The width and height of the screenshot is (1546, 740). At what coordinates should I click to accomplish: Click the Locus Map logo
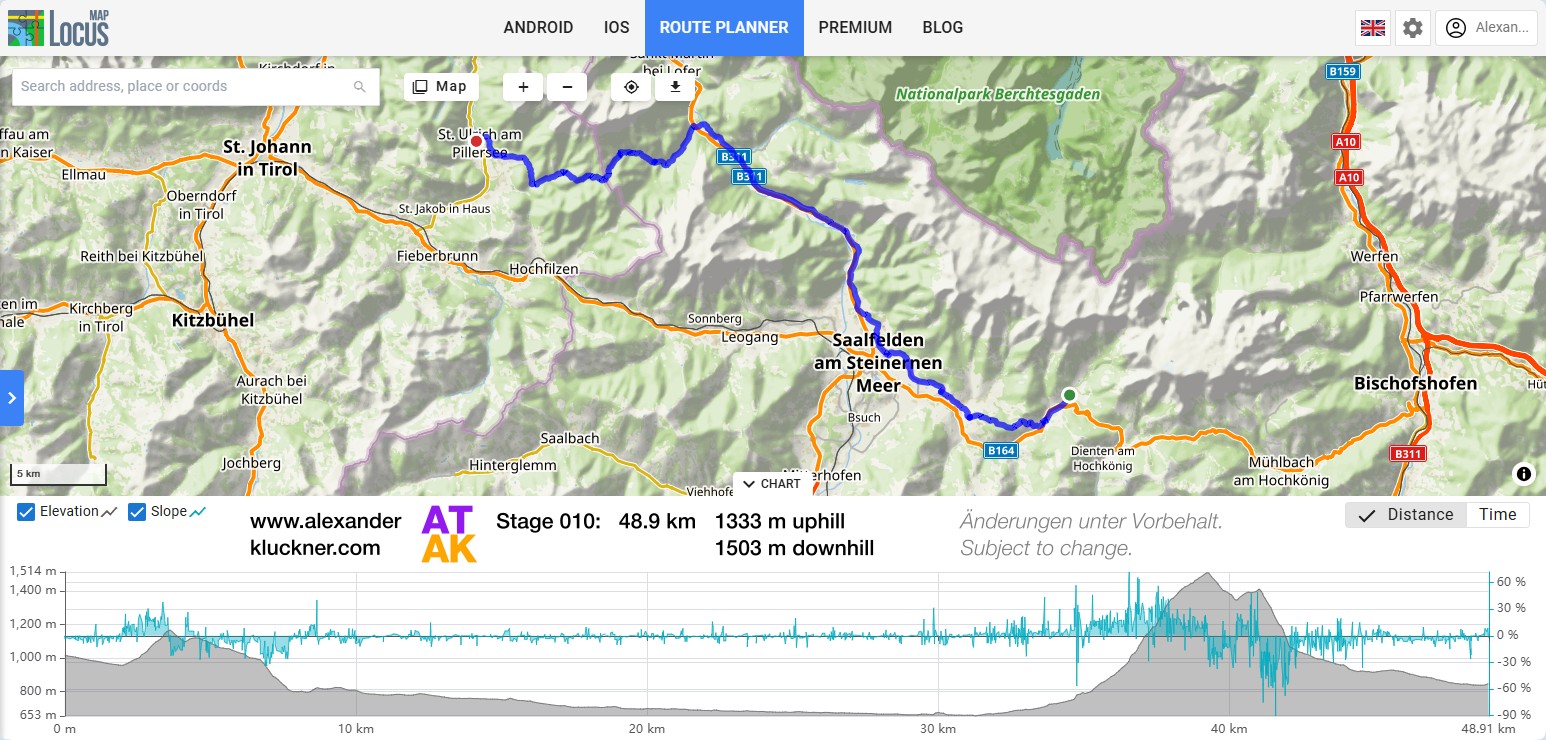click(59, 28)
